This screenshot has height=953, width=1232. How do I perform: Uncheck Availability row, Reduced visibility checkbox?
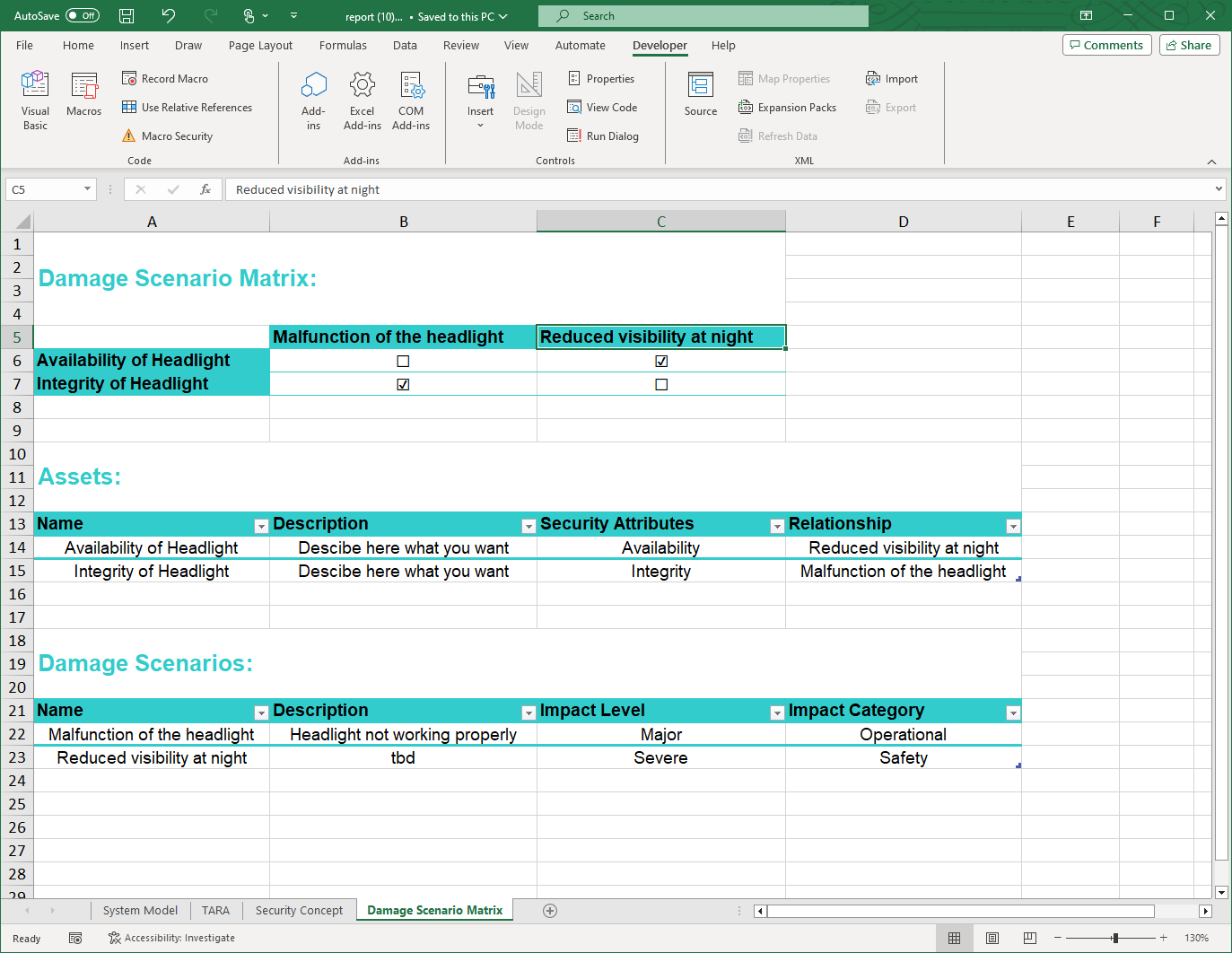point(661,362)
